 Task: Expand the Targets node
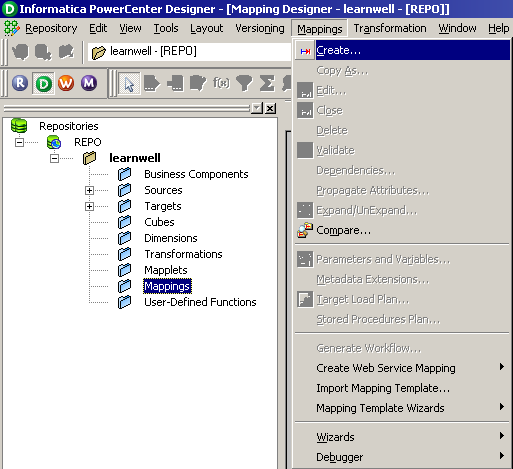[x=89, y=206]
